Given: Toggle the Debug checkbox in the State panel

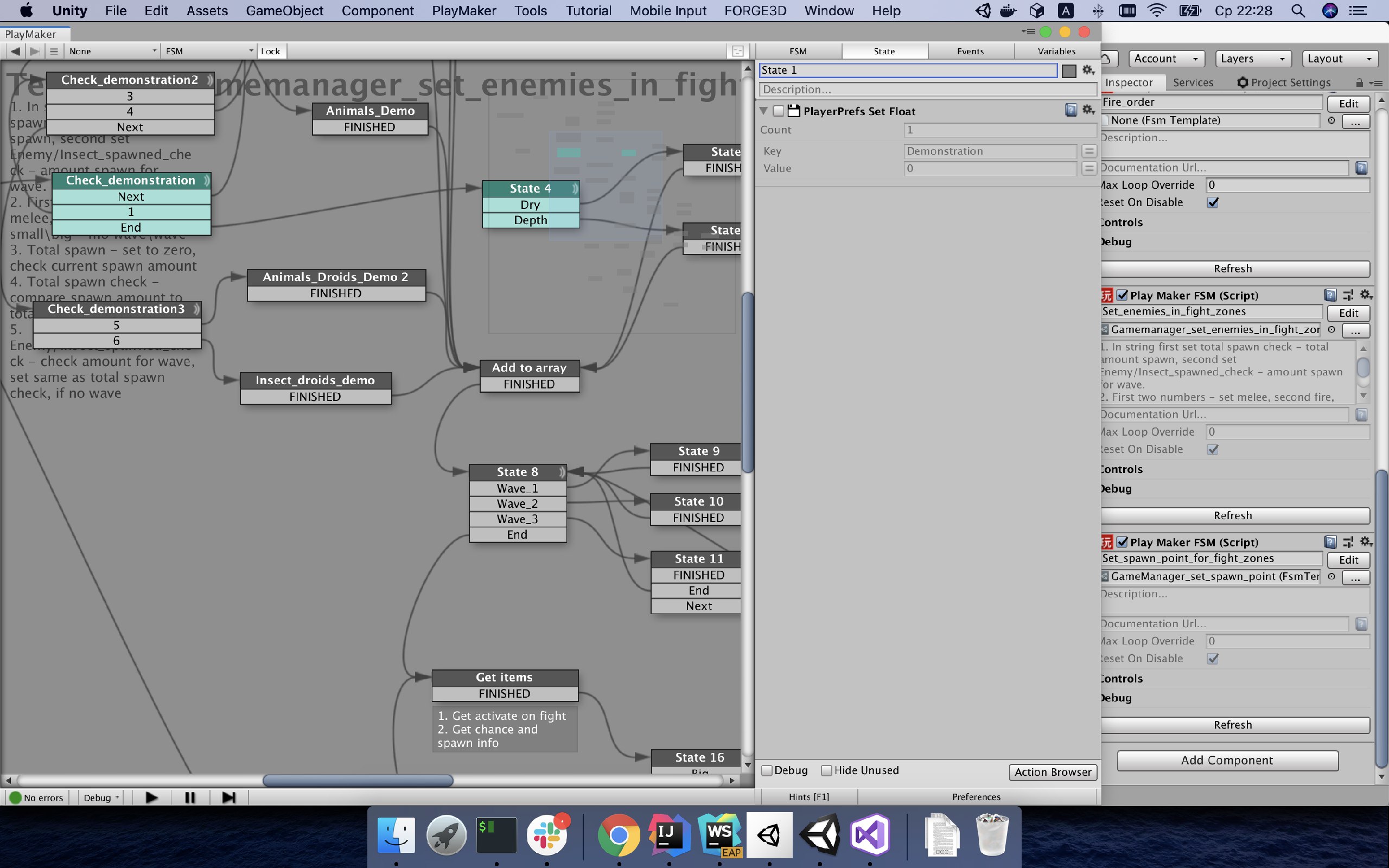Looking at the screenshot, I should pos(766,770).
